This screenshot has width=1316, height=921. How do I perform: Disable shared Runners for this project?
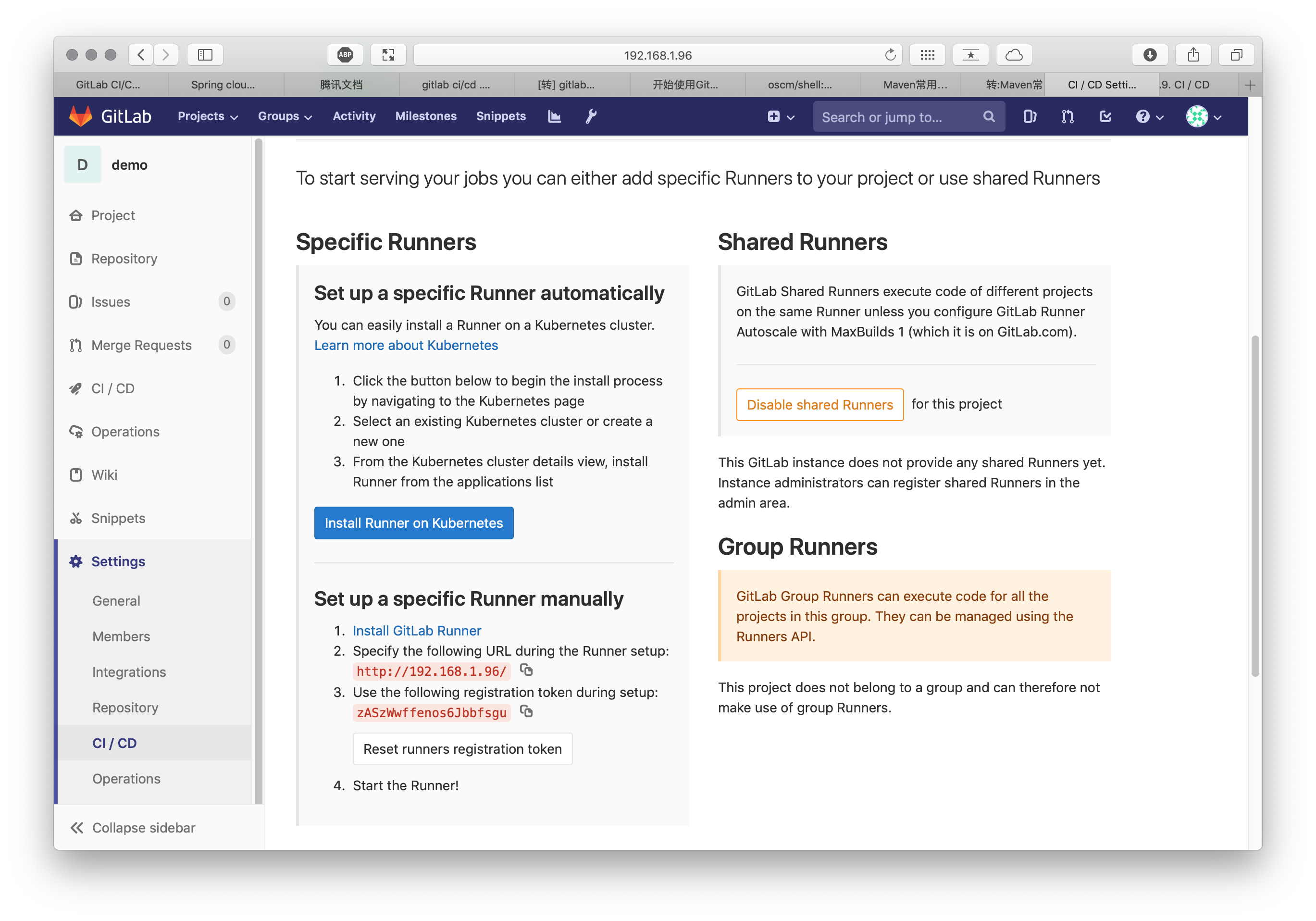coord(819,405)
